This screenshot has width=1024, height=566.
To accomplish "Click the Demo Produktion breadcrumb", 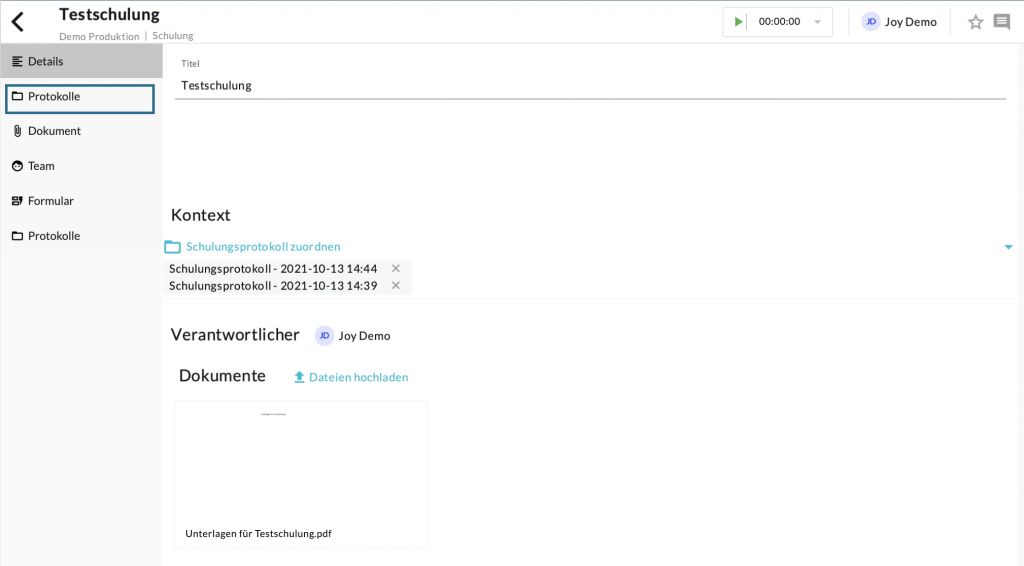I will (99, 36).
